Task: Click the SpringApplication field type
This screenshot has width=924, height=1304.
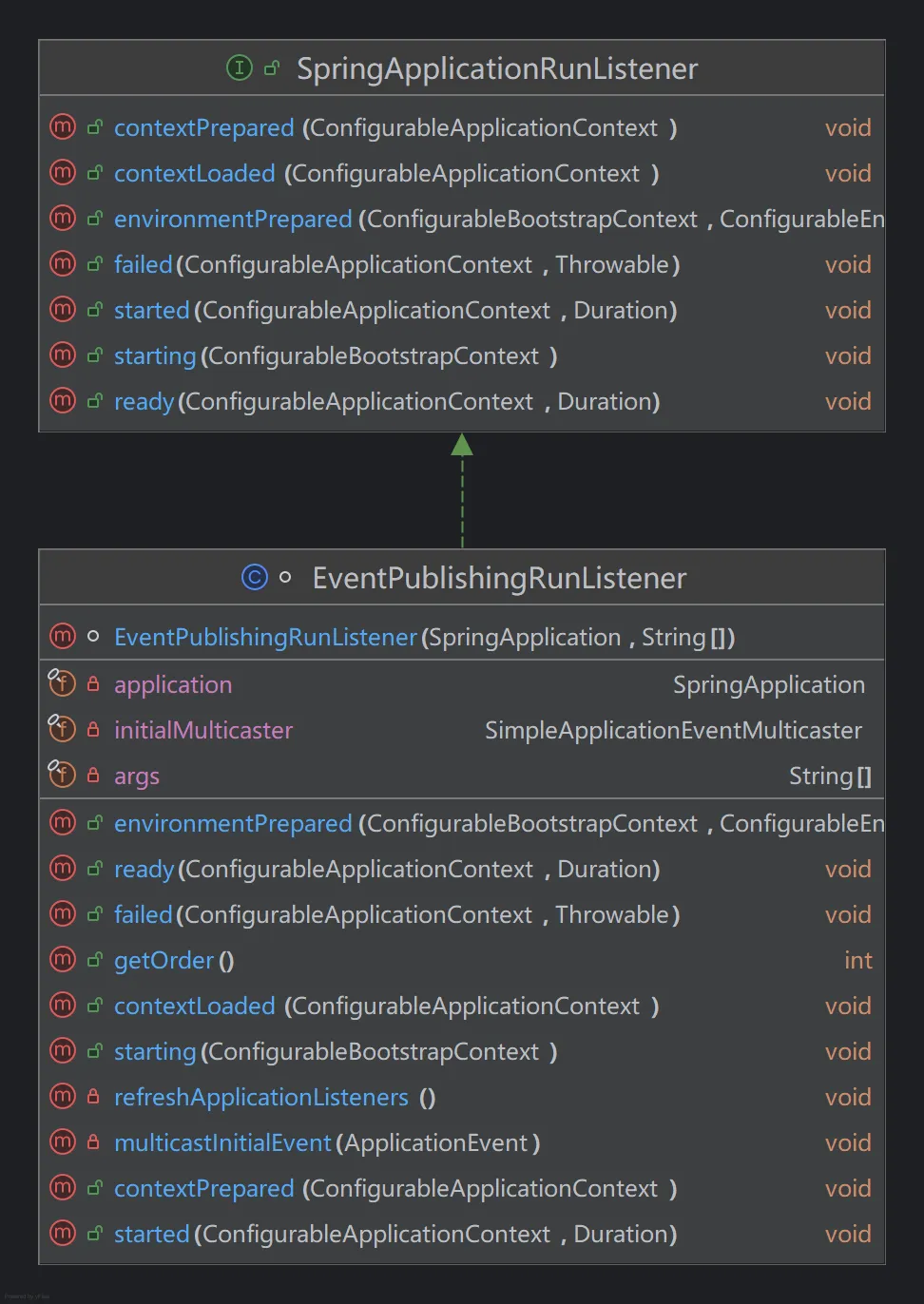Action: click(769, 685)
